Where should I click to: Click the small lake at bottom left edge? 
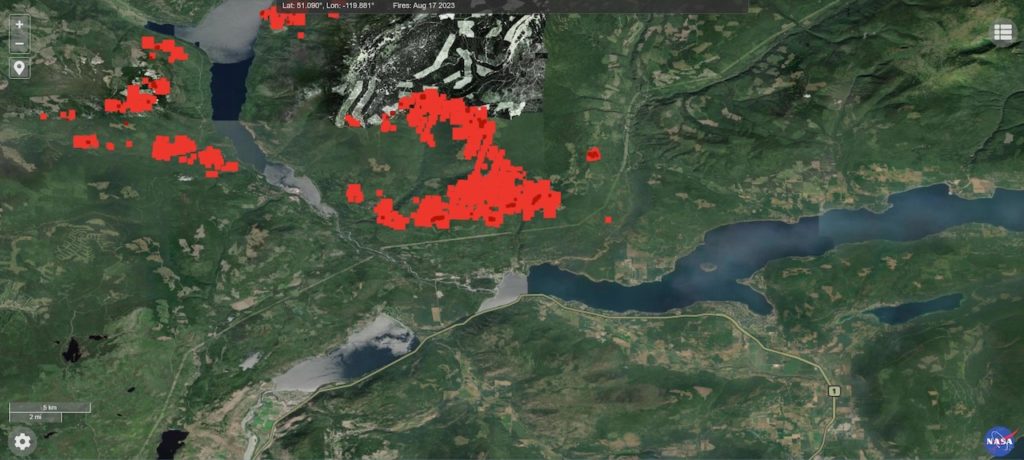[x=172, y=443]
